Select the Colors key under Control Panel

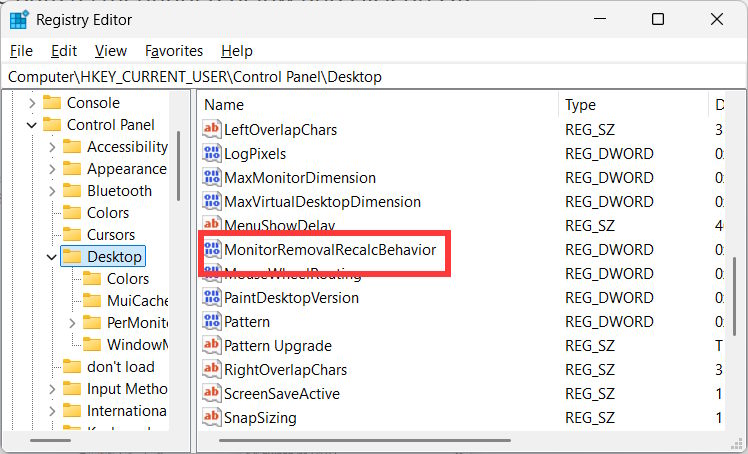tap(108, 213)
